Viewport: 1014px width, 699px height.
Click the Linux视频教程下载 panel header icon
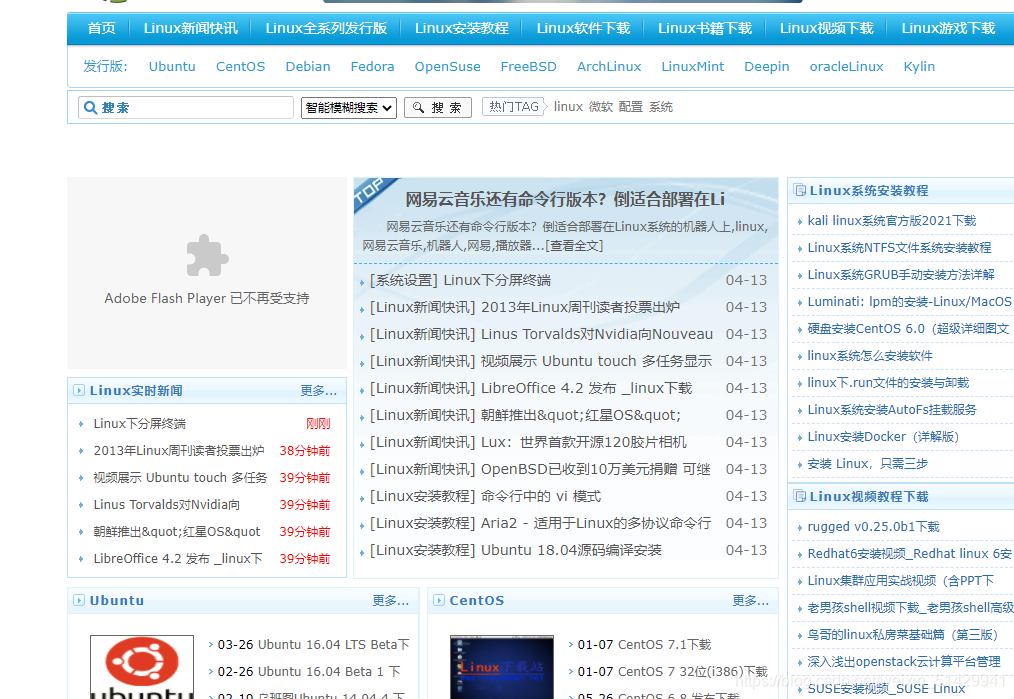pos(800,496)
